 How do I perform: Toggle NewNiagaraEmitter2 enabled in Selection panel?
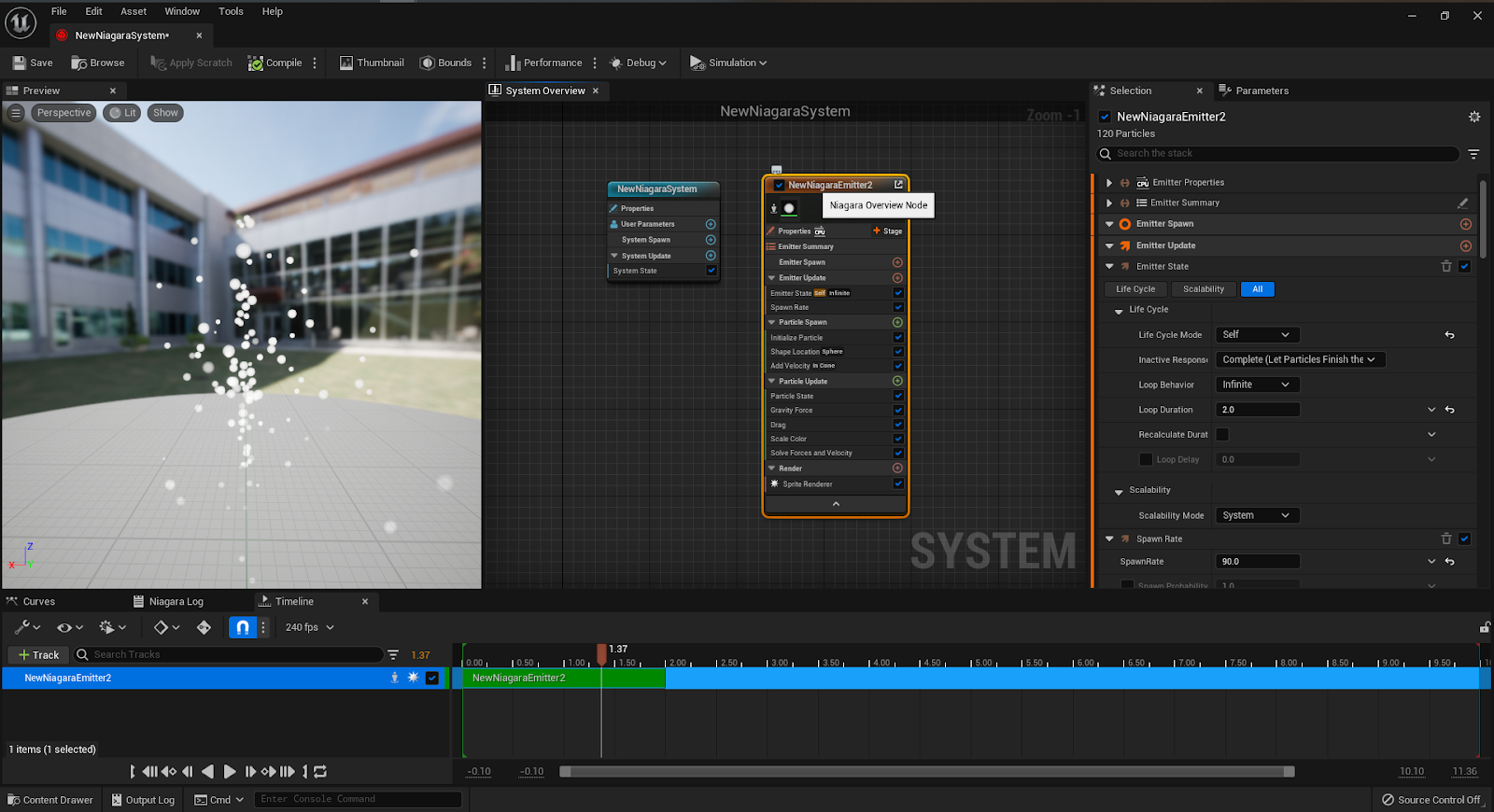[1106, 117]
